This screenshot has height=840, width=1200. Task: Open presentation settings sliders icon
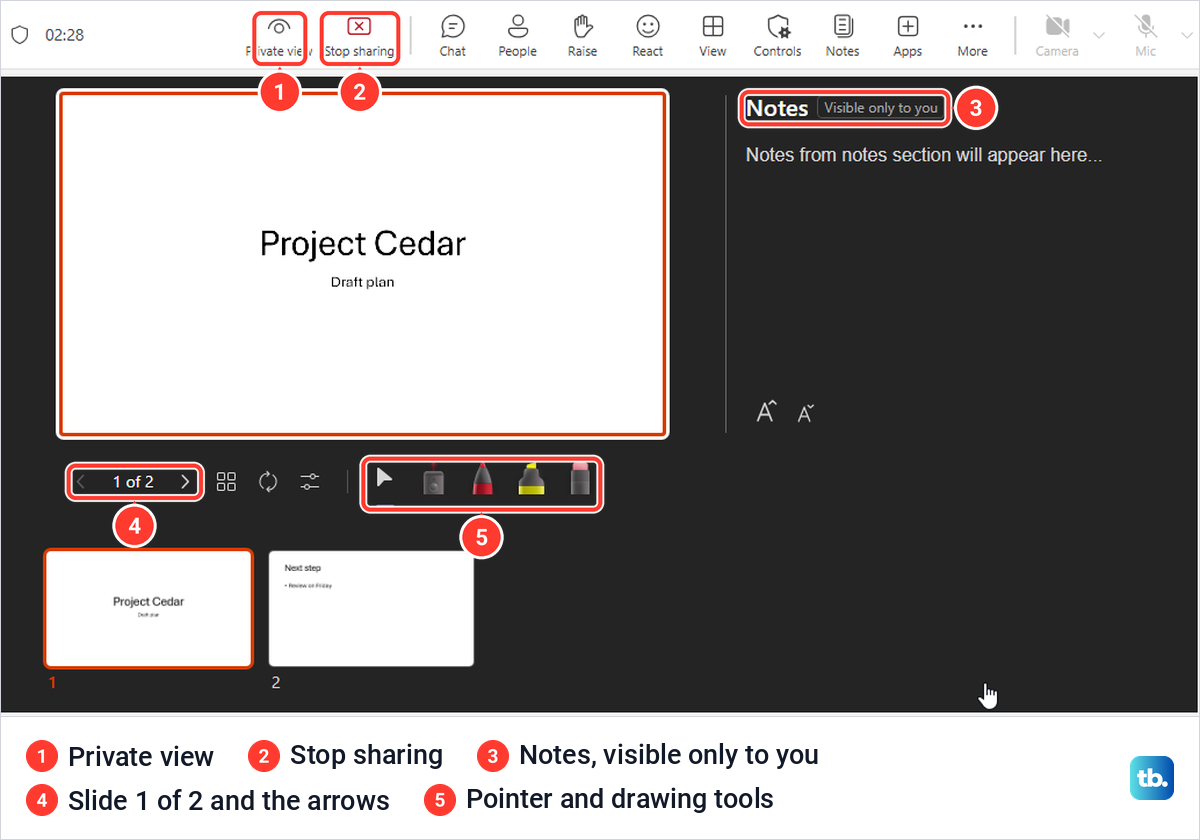310,482
